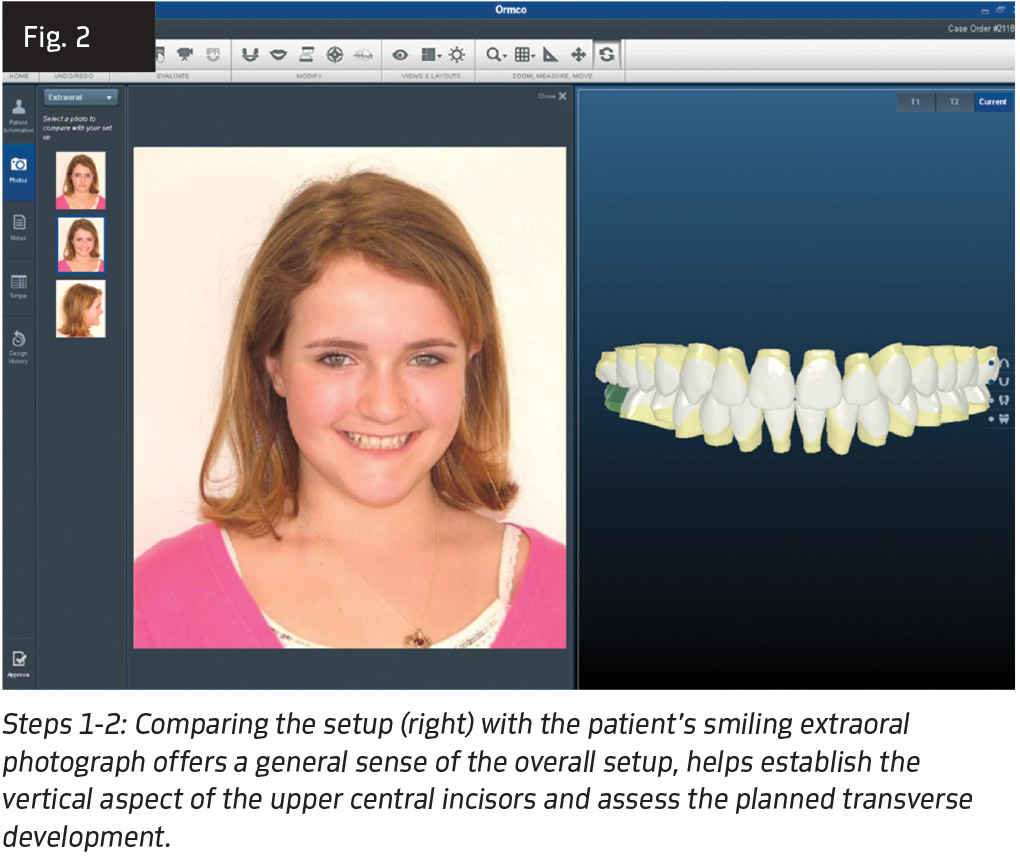1020x862 pixels.
Task: Switch to the T1 tab
Action: [x=914, y=102]
